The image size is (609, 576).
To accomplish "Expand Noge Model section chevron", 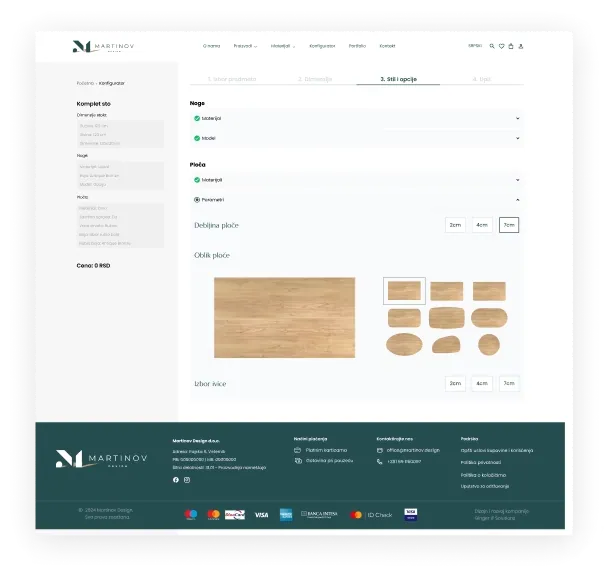I will click(517, 138).
